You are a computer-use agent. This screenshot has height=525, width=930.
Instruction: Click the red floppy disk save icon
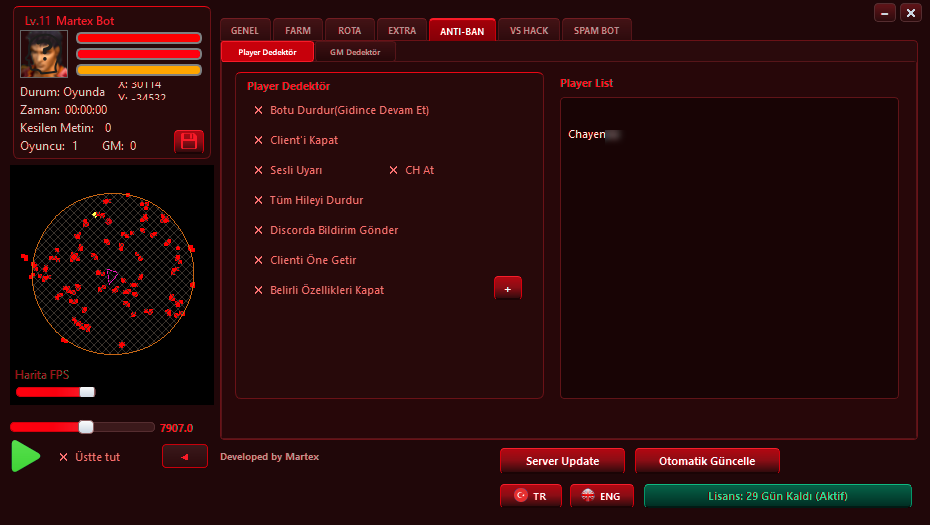tap(189, 142)
